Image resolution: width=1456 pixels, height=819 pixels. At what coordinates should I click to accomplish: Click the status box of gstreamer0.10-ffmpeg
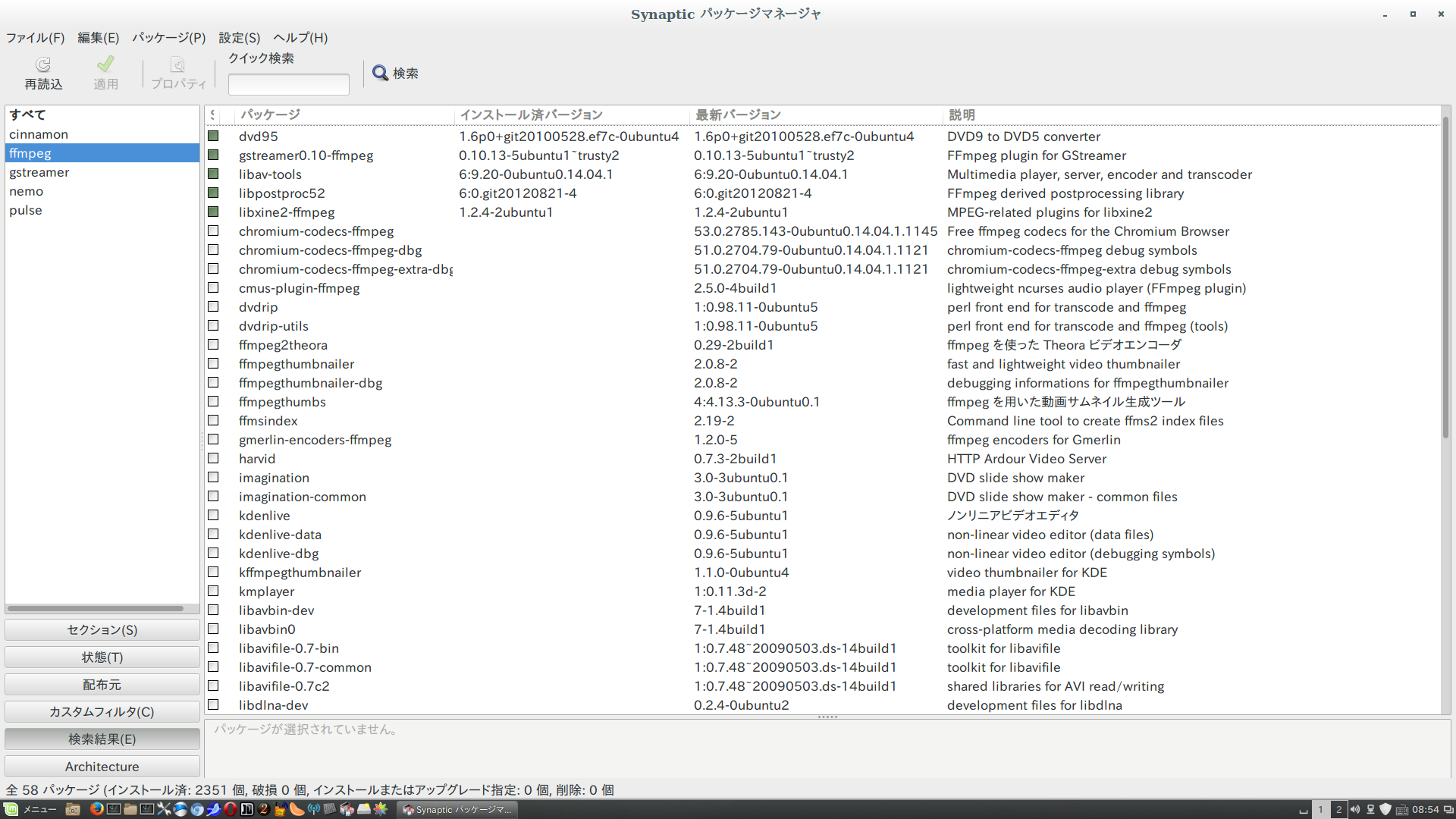tap(213, 155)
